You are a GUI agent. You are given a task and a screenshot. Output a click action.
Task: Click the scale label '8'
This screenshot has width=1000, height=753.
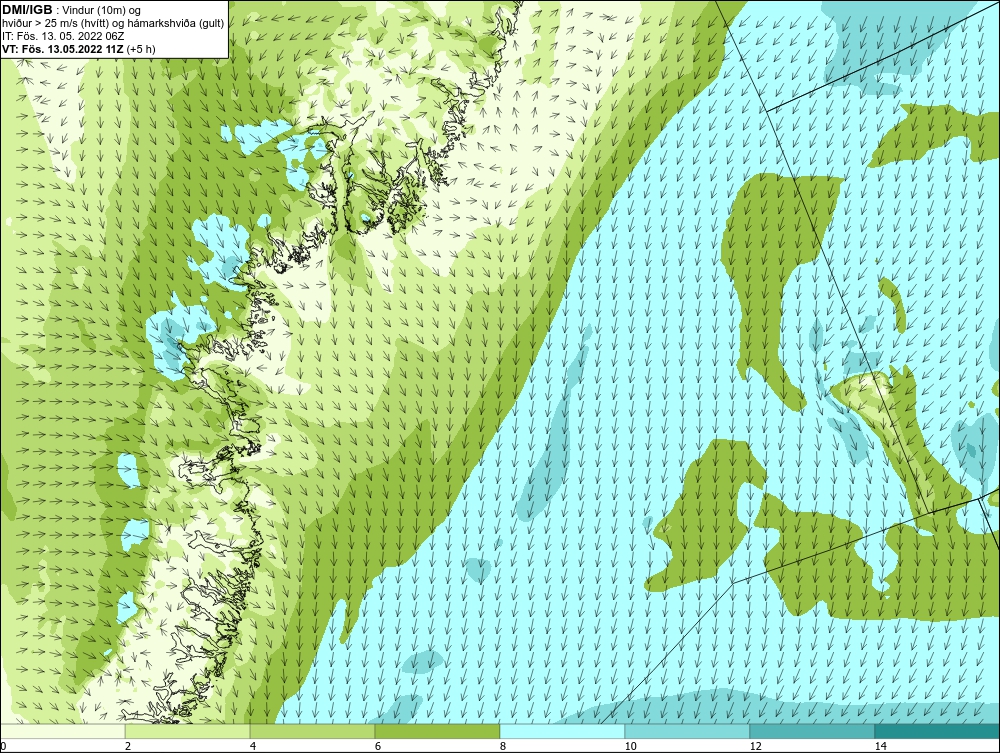(503, 746)
